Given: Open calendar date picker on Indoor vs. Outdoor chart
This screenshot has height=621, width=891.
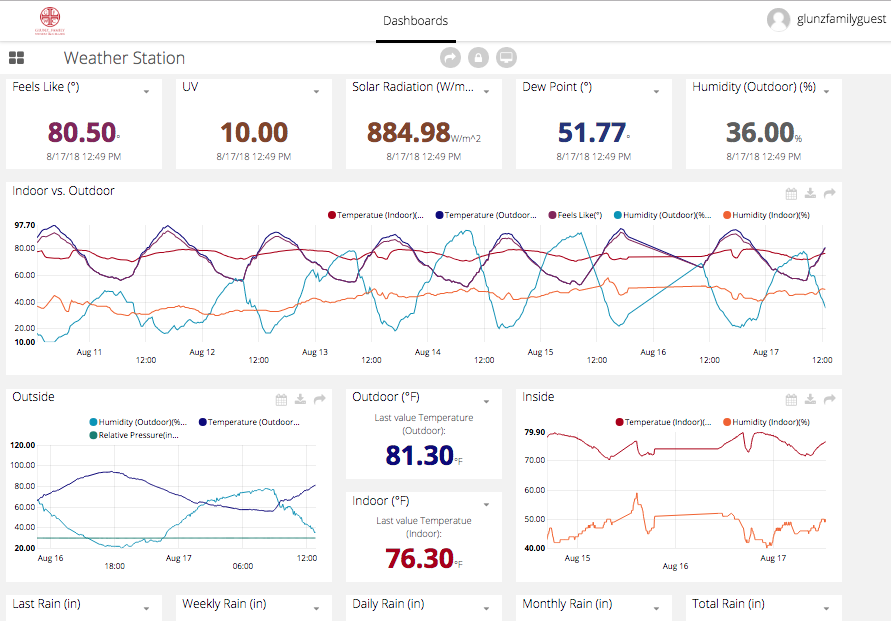Looking at the screenshot, I should pyautogui.click(x=791, y=194).
